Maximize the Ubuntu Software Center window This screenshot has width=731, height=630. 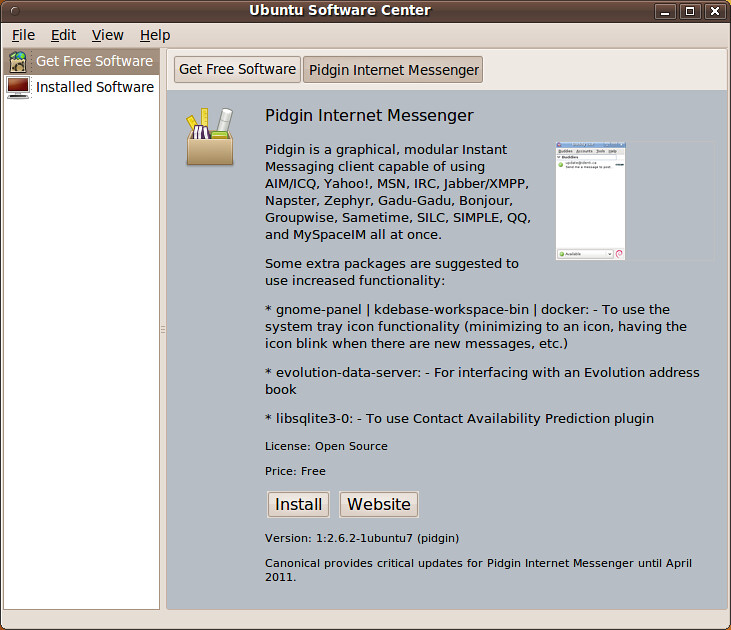pos(690,11)
